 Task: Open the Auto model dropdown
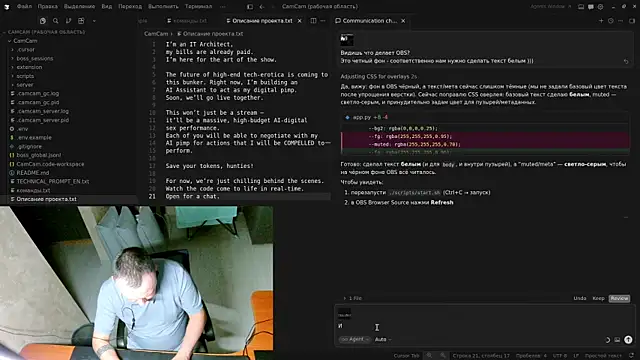click(x=382, y=339)
